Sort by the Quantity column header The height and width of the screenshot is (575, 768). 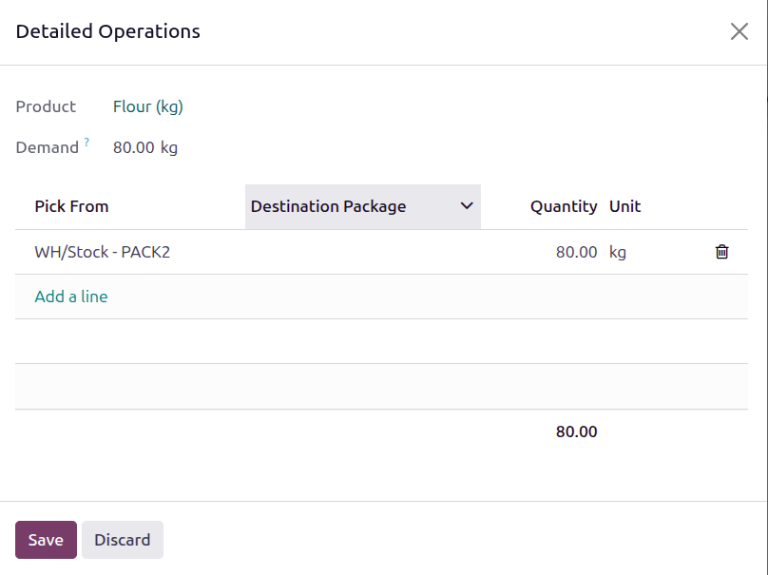point(563,206)
